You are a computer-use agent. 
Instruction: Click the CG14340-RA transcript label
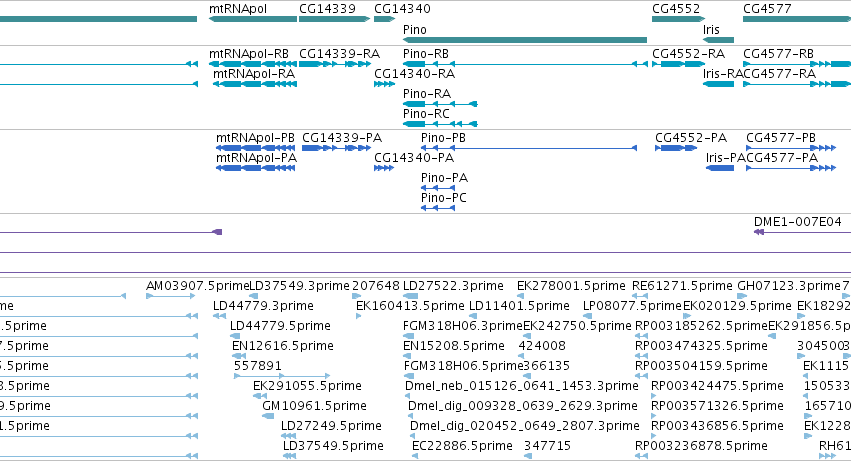point(415,74)
